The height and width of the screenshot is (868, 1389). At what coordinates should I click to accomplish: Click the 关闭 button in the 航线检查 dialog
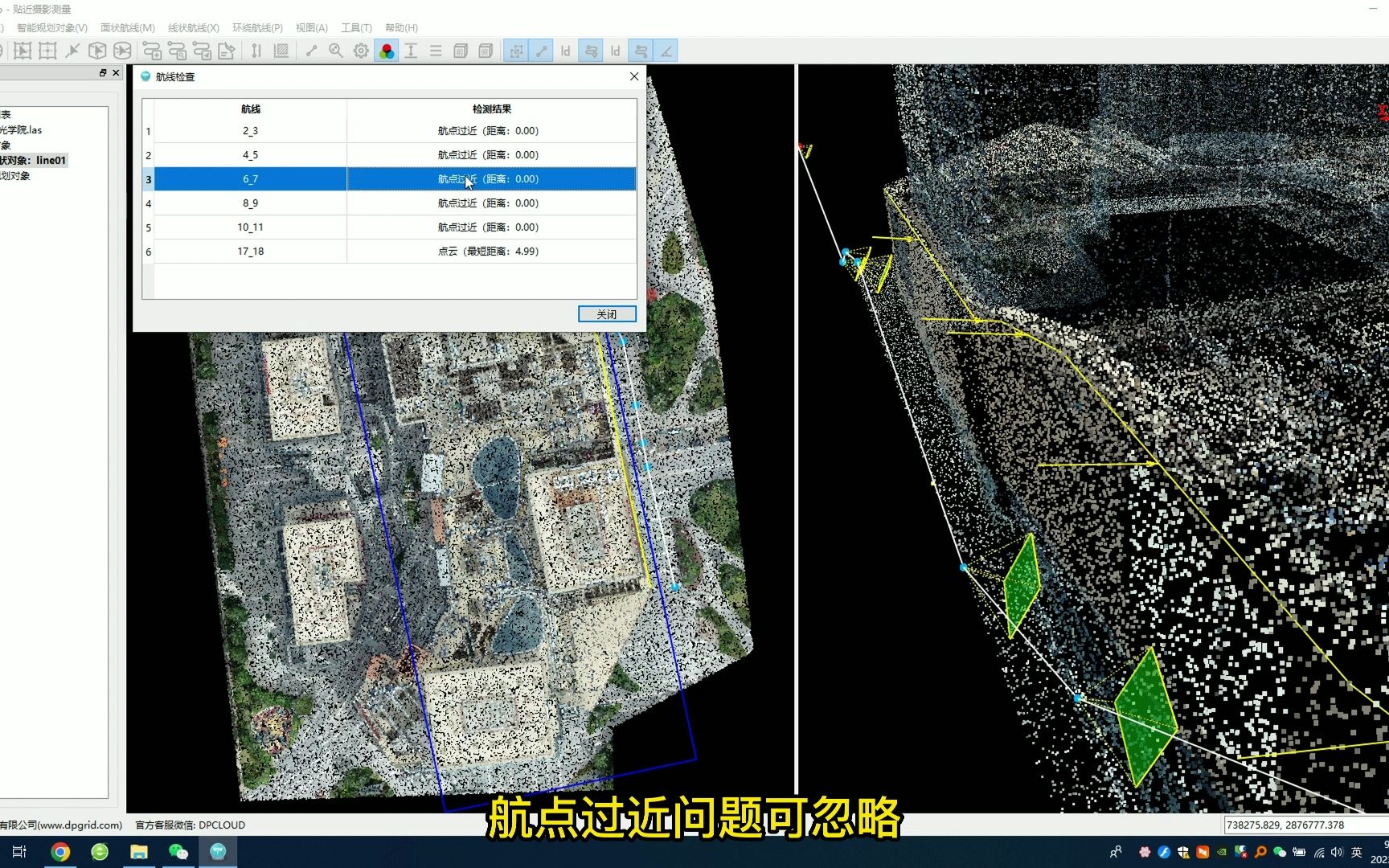pos(607,314)
